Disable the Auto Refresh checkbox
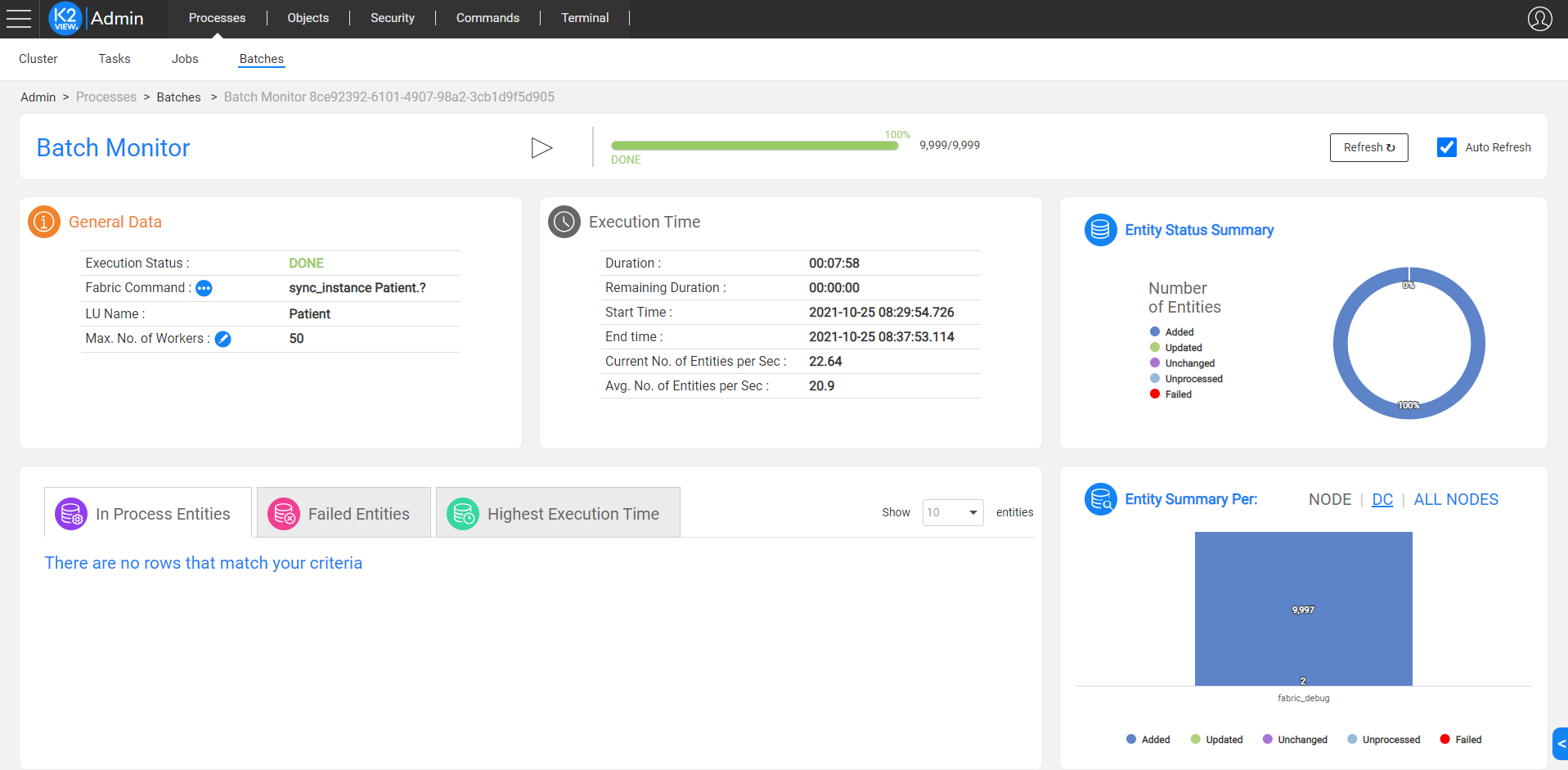The width and height of the screenshot is (1568, 770). tap(1446, 147)
